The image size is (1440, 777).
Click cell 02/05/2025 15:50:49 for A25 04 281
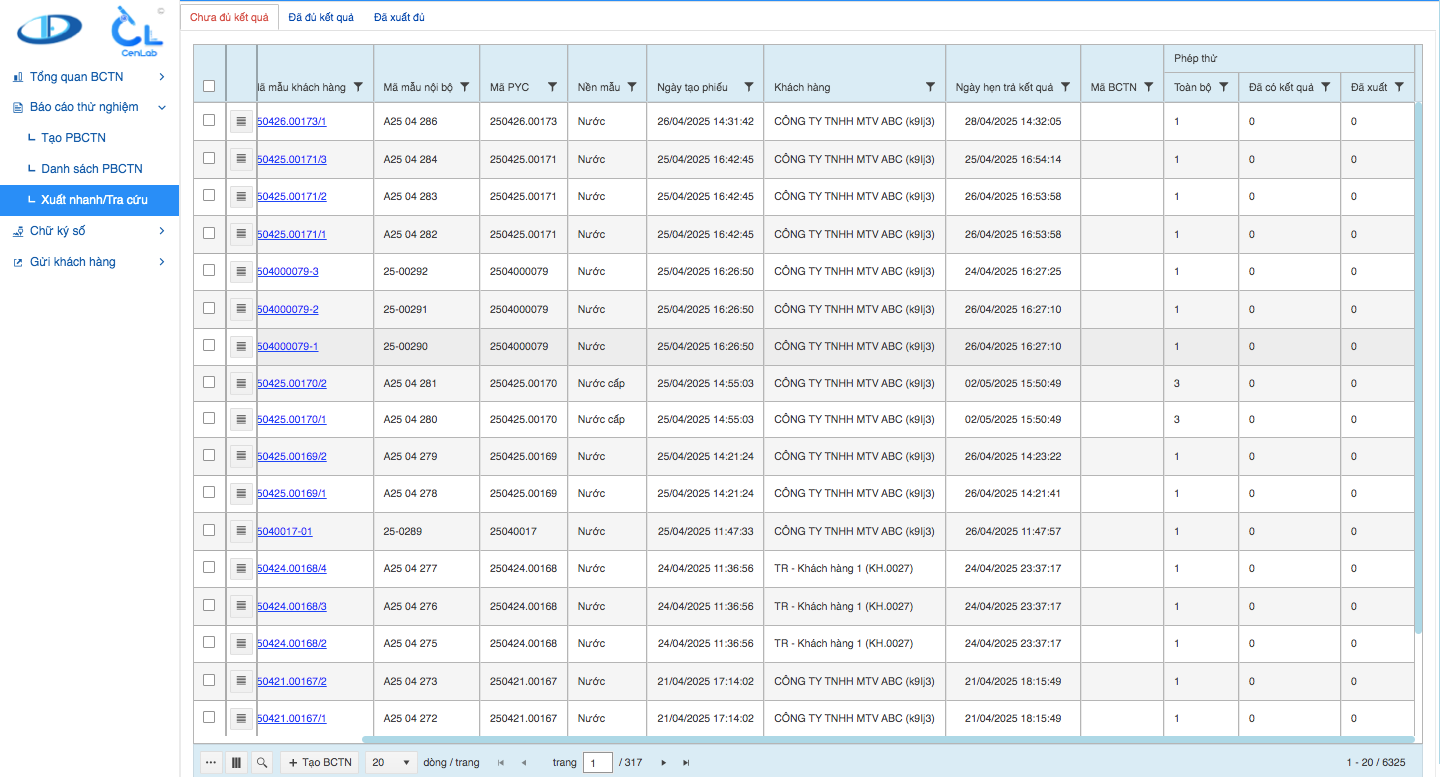point(1013,384)
